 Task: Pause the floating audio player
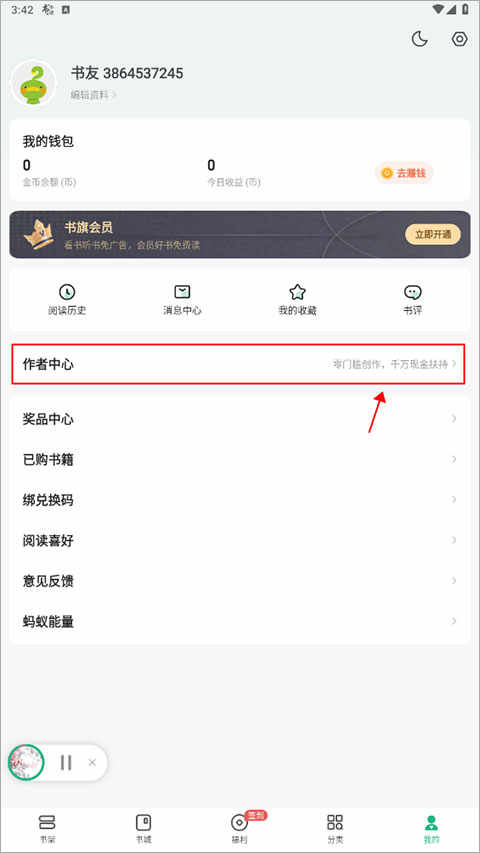66,763
